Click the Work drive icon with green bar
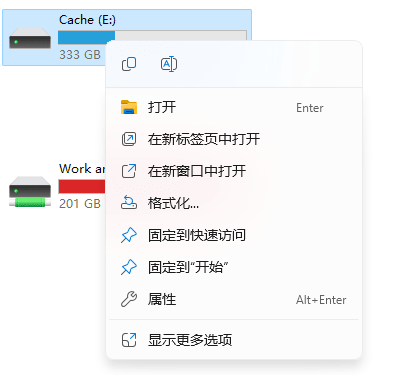410x375 pixels. coord(30,192)
